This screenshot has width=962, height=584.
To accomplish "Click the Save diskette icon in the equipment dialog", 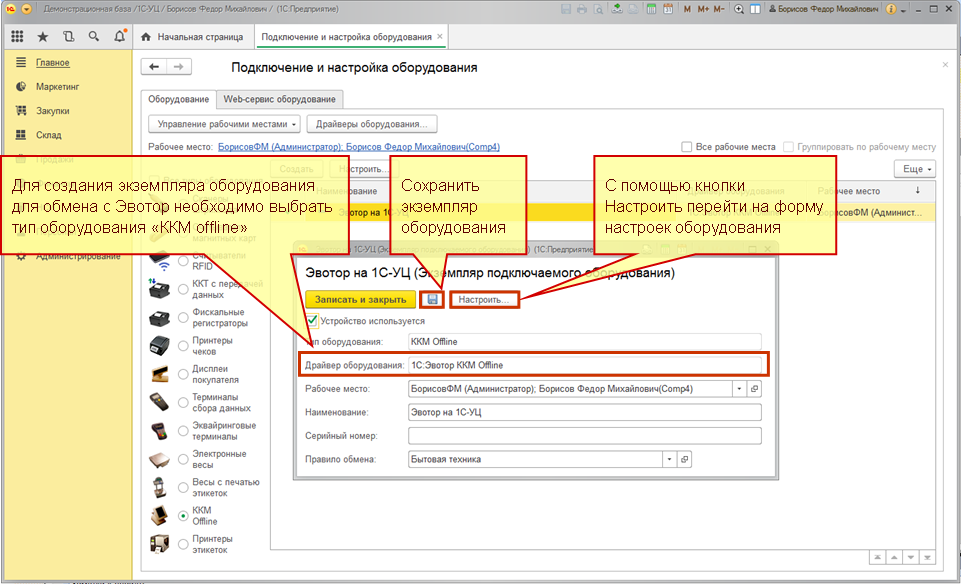I will click(x=433, y=299).
